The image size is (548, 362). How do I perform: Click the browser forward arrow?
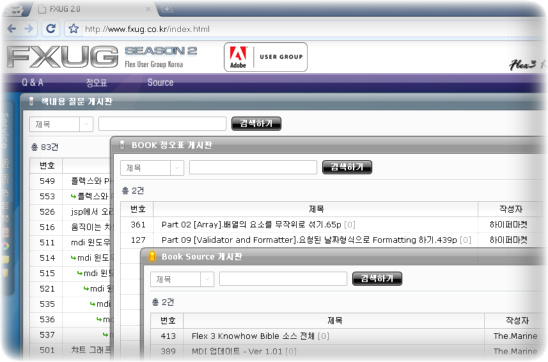point(29,29)
